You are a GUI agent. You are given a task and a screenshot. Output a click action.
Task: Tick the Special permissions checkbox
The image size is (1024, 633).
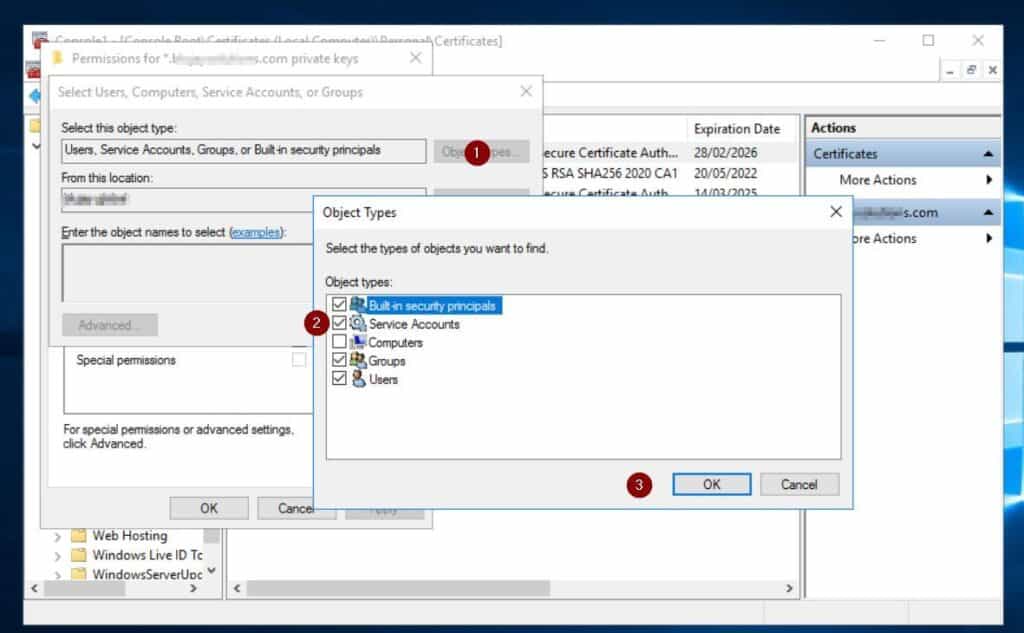coord(299,359)
